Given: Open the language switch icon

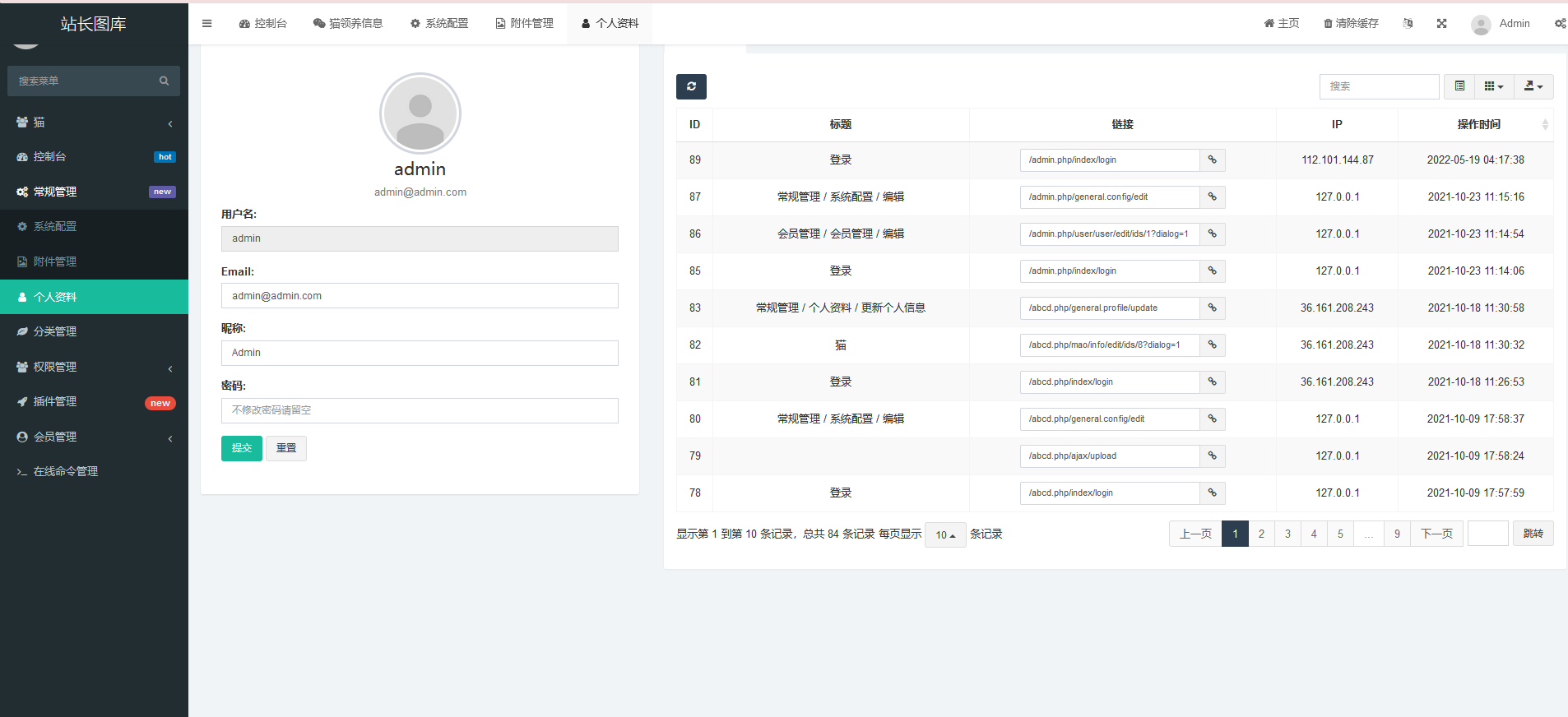Looking at the screenshot, I should tap(1408, 24).
